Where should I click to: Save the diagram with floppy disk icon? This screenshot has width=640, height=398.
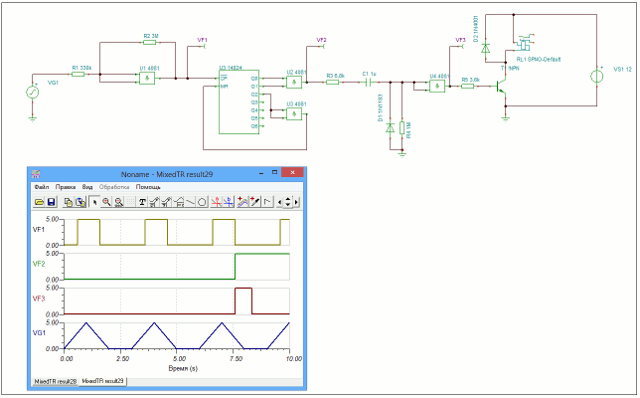click(x=51, y=202)
